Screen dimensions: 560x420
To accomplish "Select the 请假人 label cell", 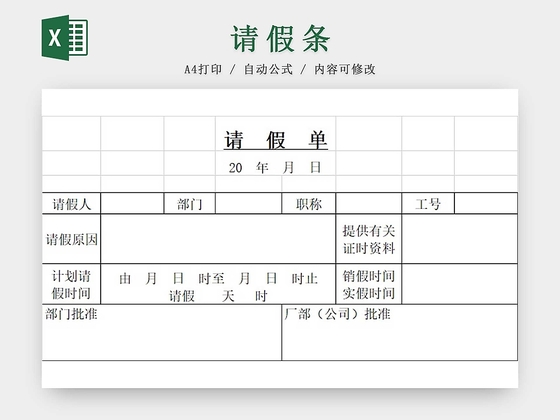I will pyautogui.click(x=71, y=204).
